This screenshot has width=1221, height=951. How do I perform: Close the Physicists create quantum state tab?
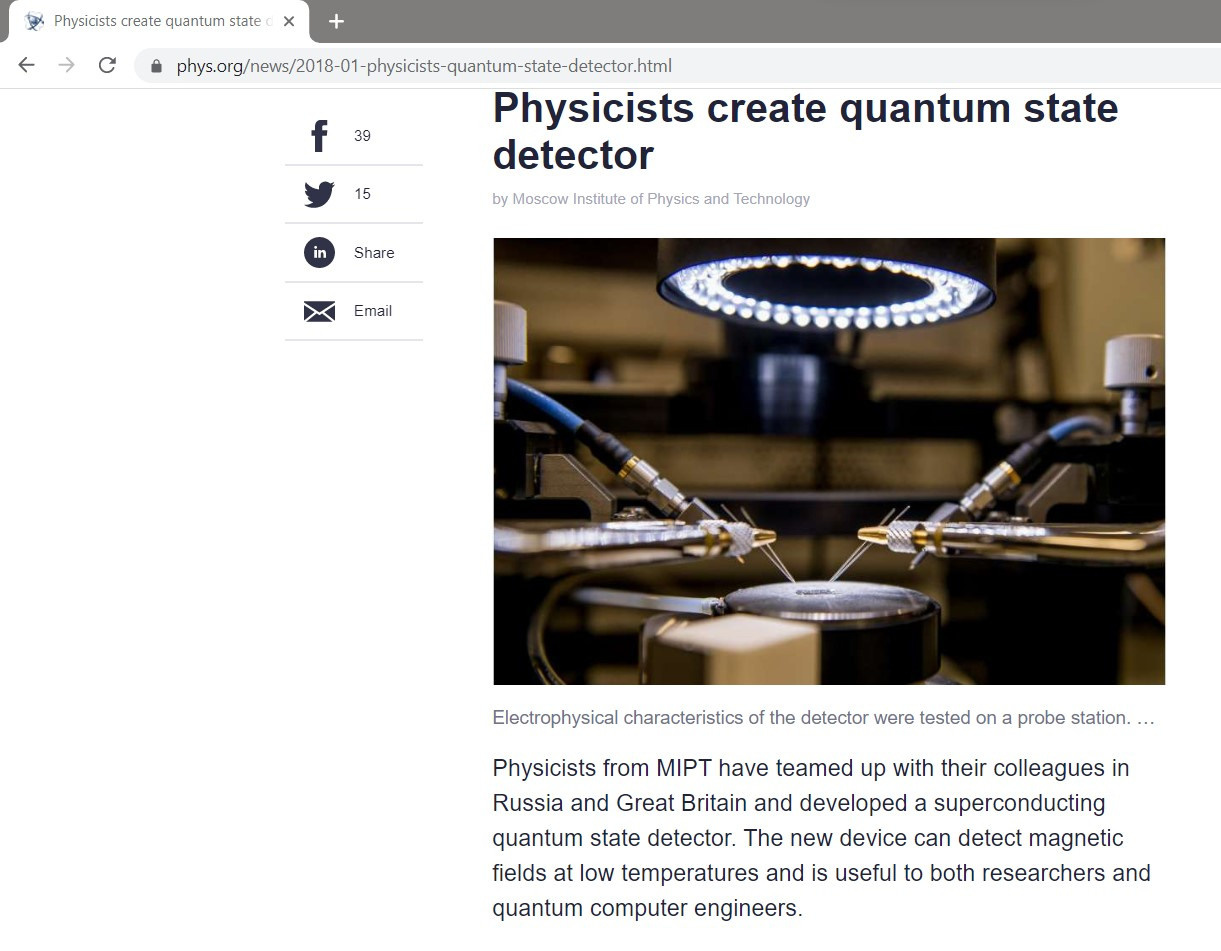pos(289,21)
